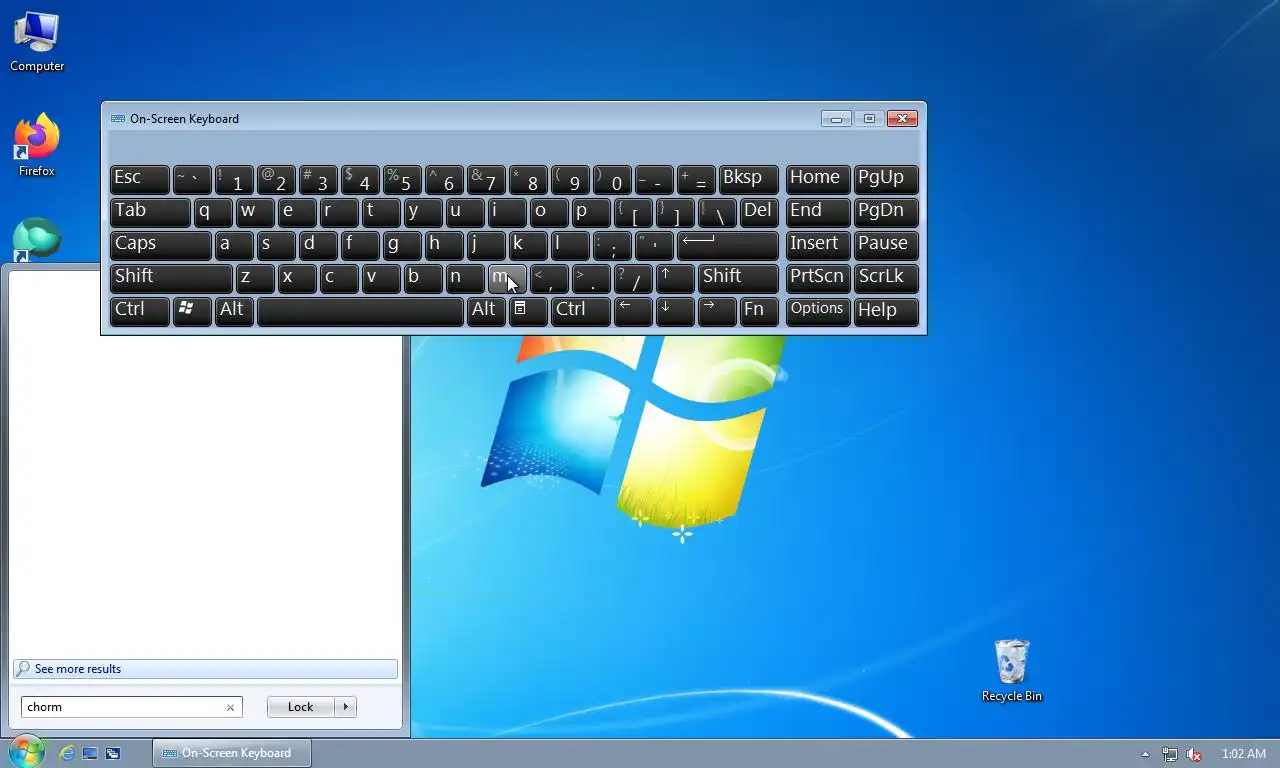
Task: Tap the number 0 key
Action: (x=612, y=179)
